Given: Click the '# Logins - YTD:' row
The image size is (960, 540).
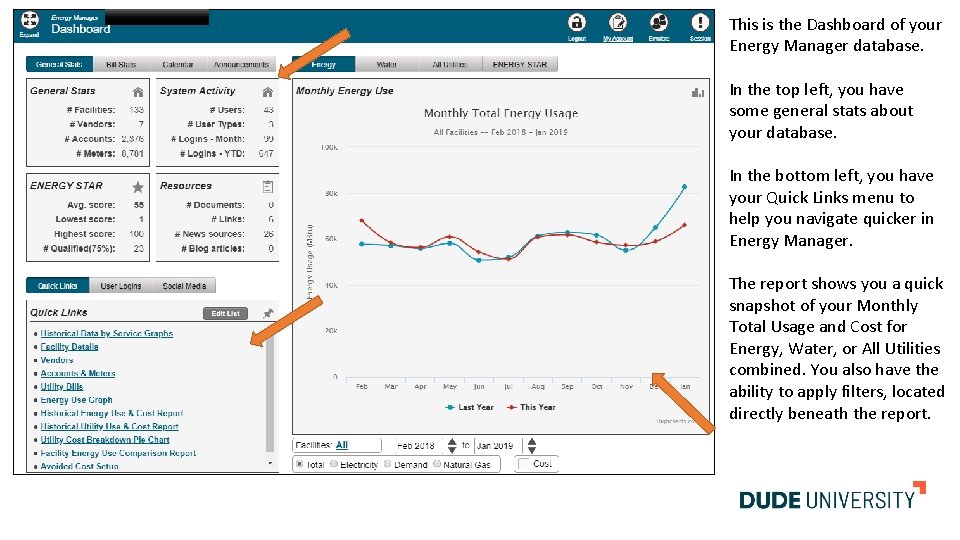Looking at the screenshot, I should 217,154.
